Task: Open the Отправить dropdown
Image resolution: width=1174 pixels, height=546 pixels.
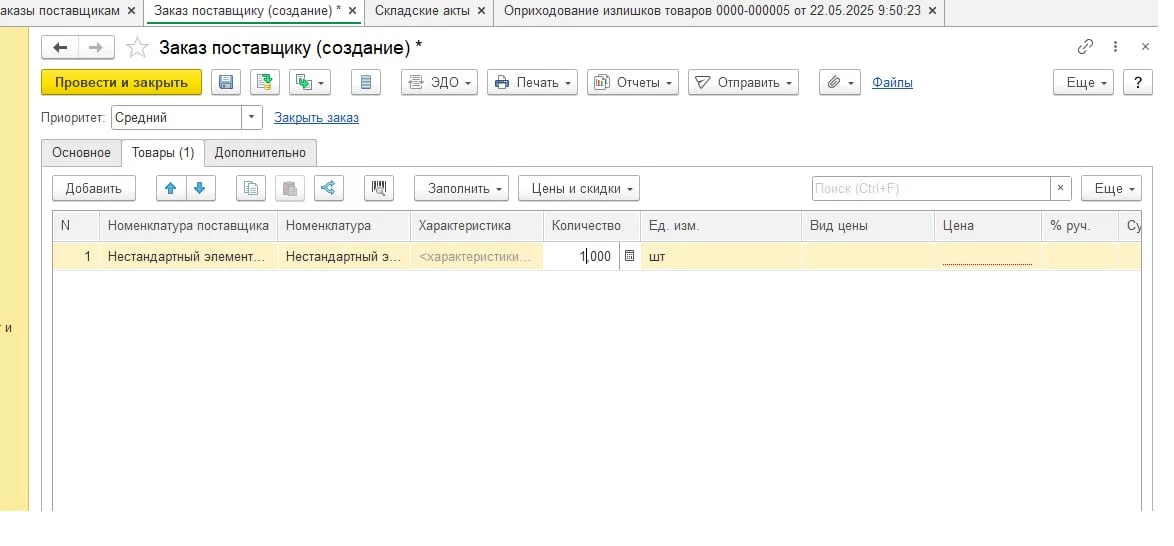Action: (x=743, y=82)
